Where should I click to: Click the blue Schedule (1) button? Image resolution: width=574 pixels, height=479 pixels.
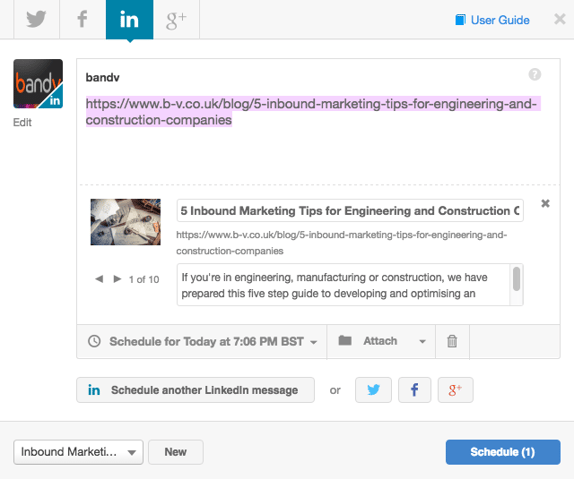pos(503,452)
